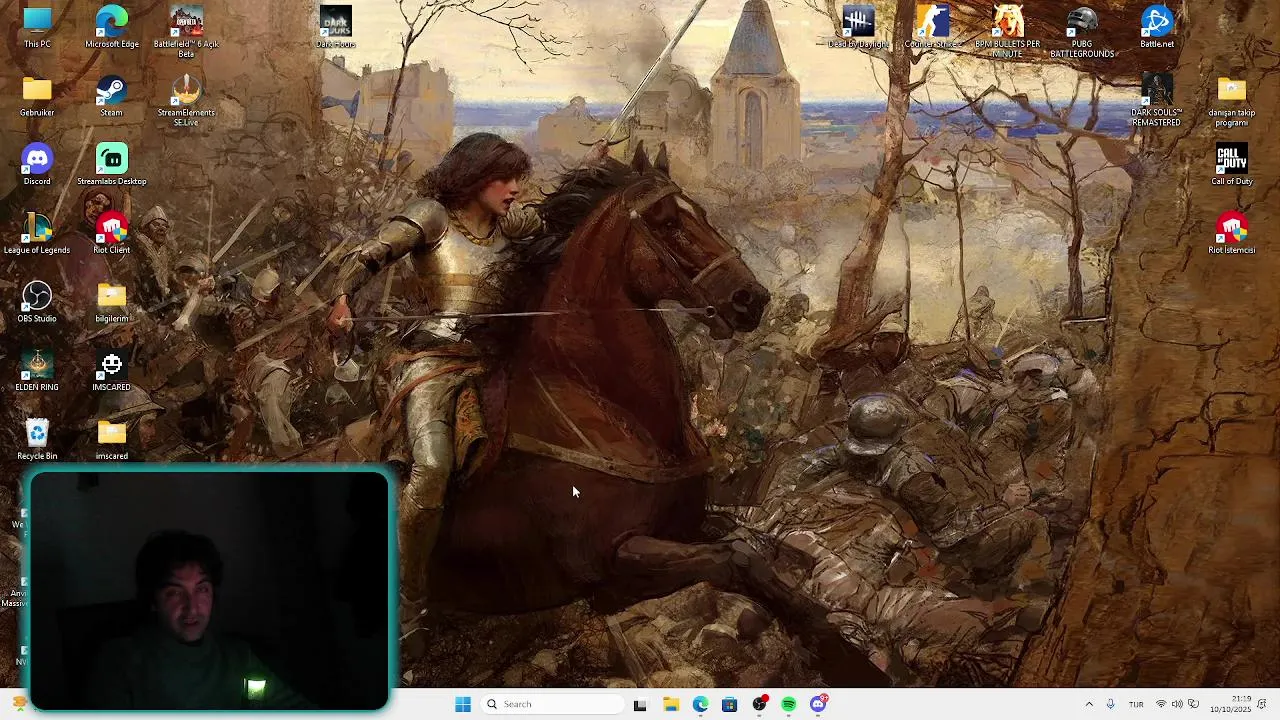The width and height of the screenshot is (1280, 720).
Task: Select the Riot İstemcisi shortcut
Action: [x=1232, y=233]
